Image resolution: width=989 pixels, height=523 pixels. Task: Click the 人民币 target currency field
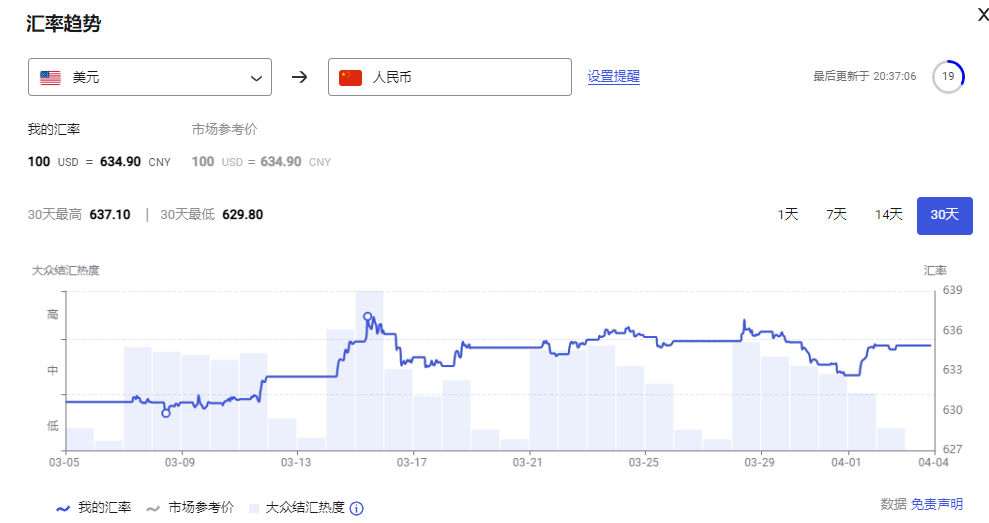[450, 77]
